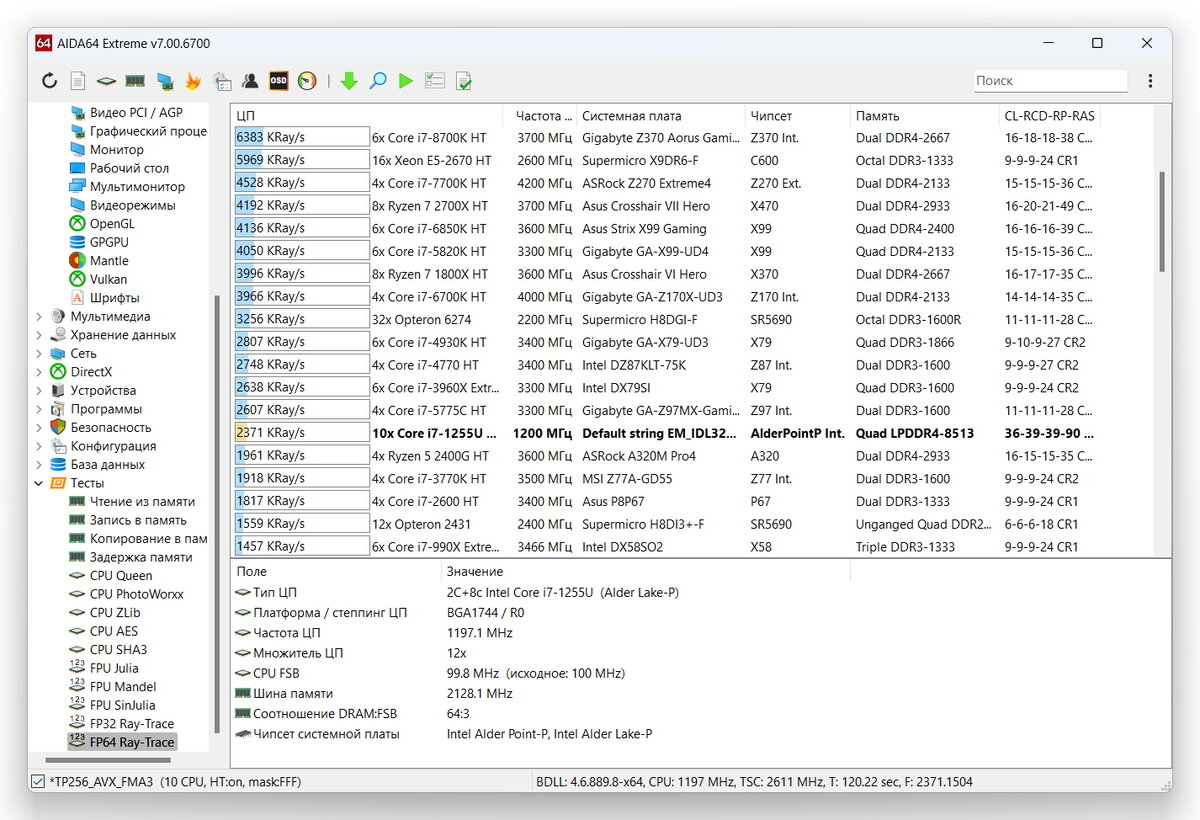
Task: Click the Refresh toolbar icon
Action: 49,81
